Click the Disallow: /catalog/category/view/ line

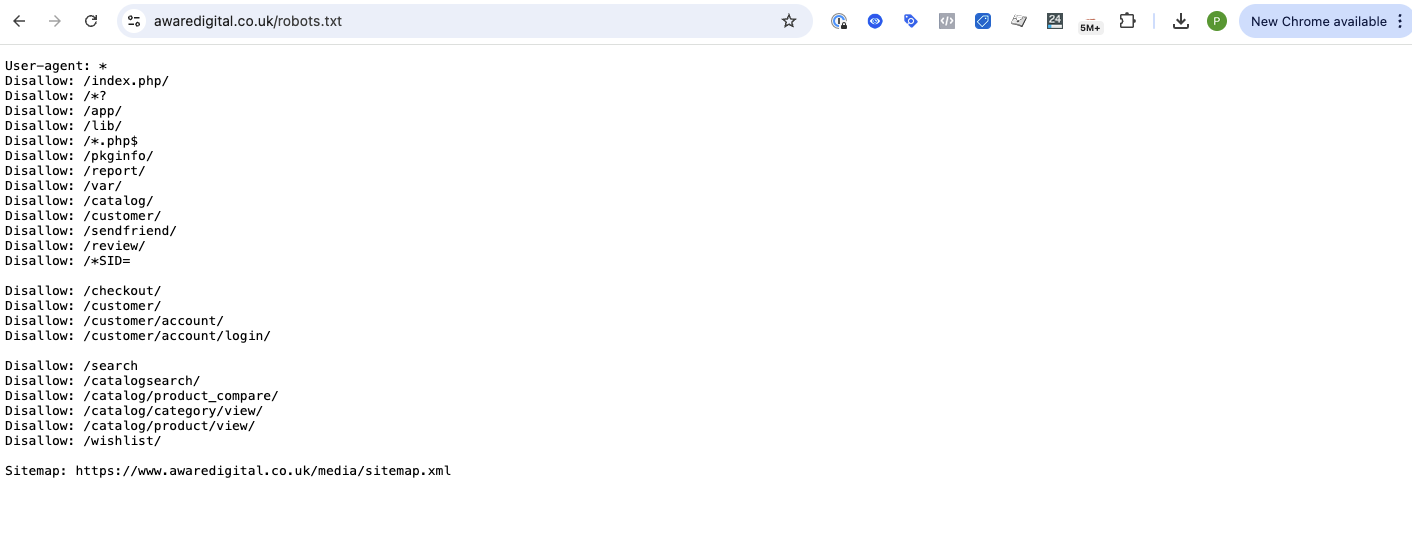point(134,411)
